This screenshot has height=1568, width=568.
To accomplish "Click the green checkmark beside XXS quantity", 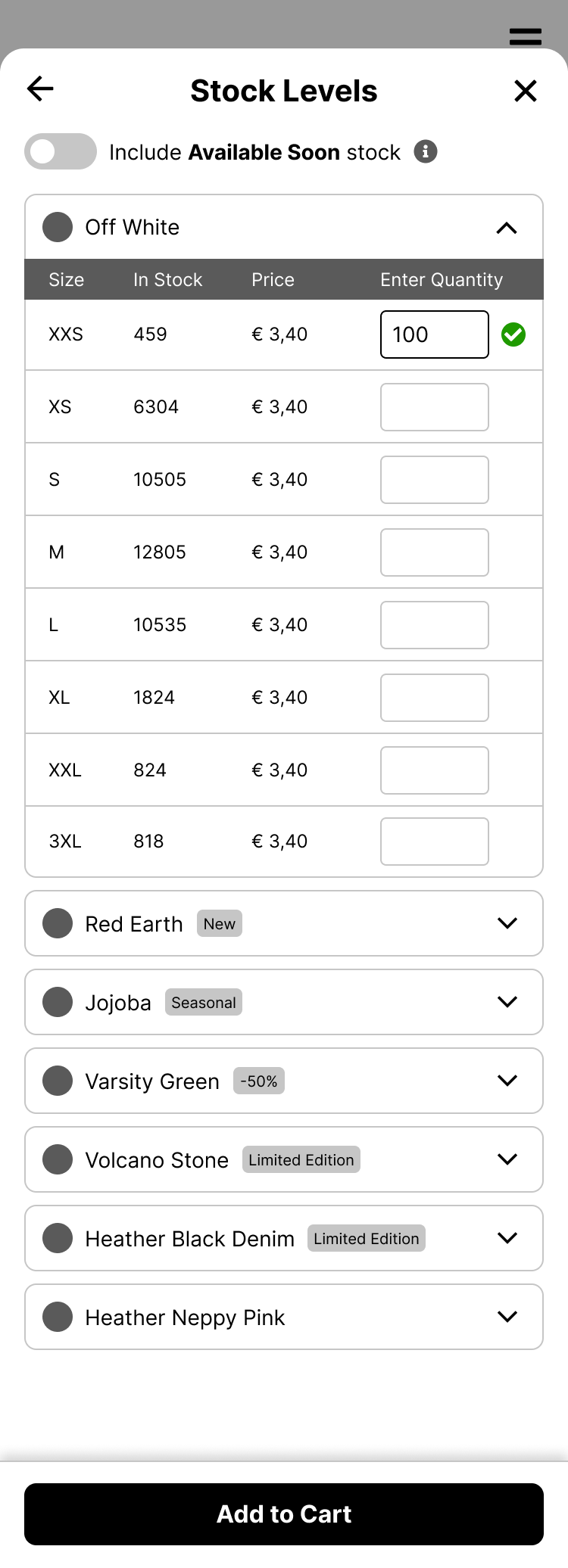I will 513,334.
